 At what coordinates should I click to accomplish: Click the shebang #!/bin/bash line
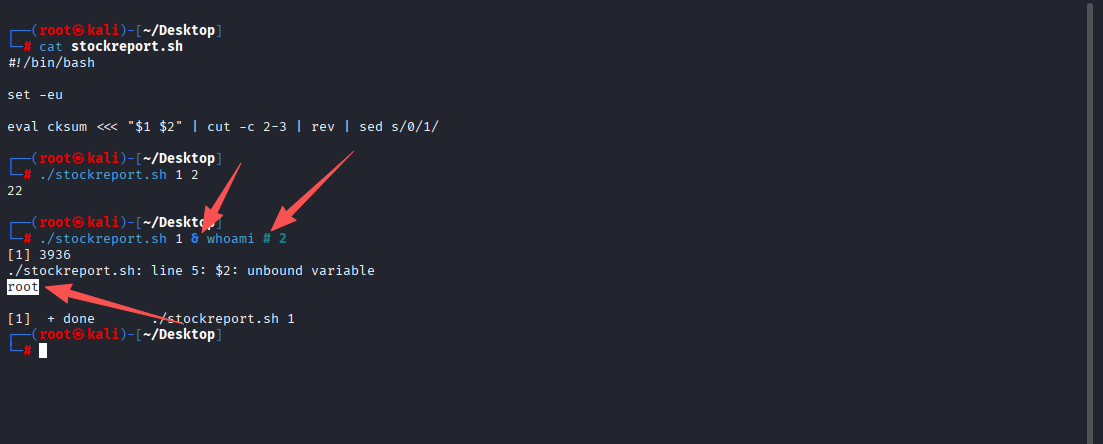51,62
